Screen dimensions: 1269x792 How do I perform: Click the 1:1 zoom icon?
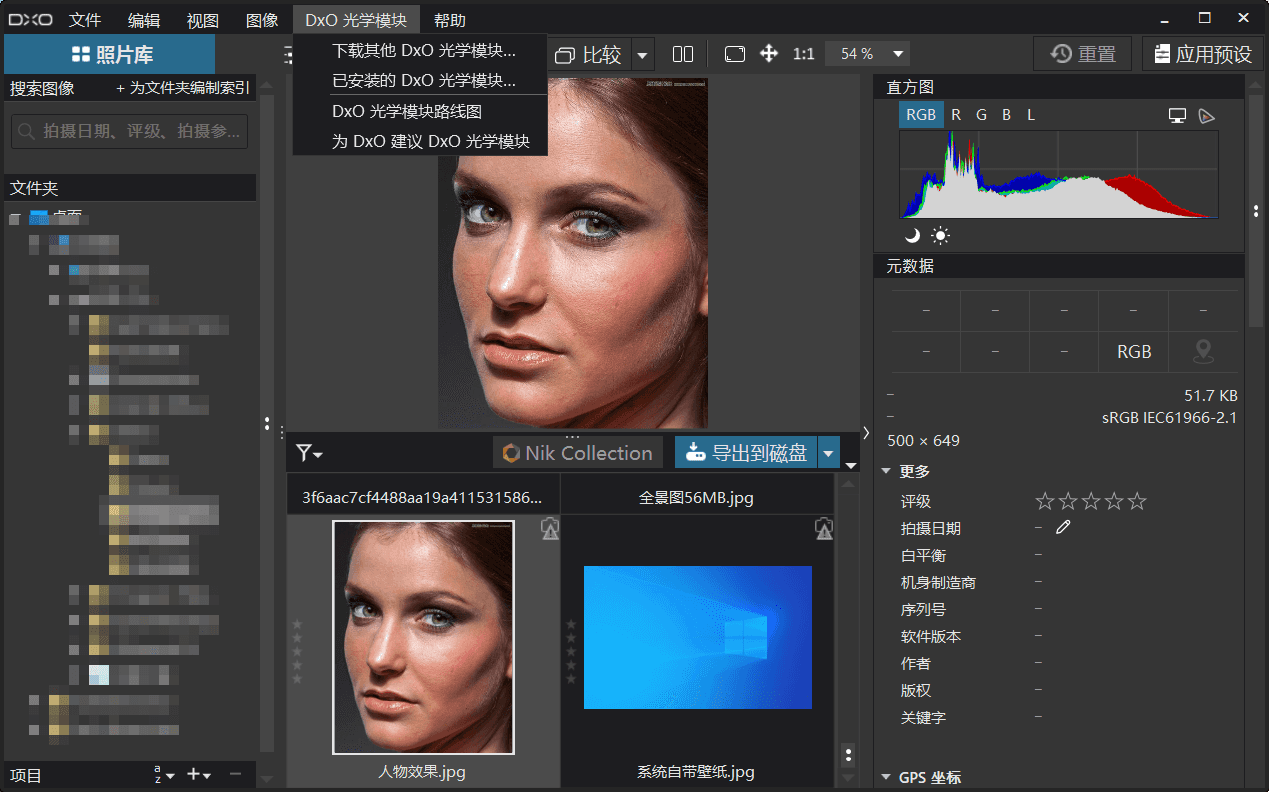pyautogui.click(x=803, y=54)
